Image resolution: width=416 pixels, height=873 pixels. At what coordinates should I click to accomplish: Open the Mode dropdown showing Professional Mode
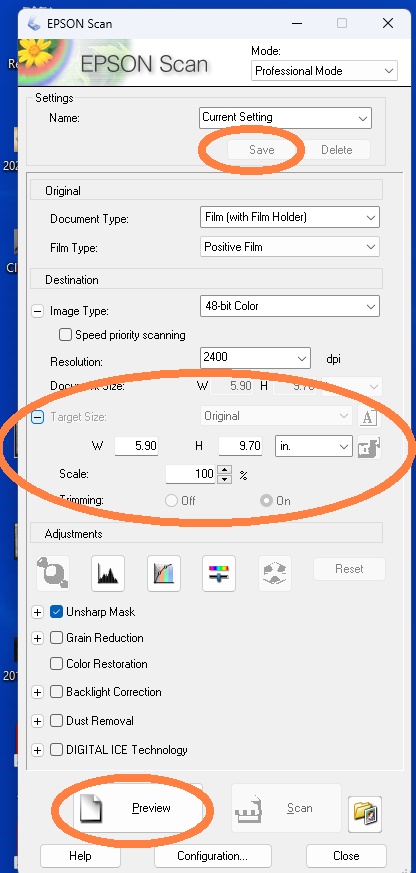pos(324,71)
